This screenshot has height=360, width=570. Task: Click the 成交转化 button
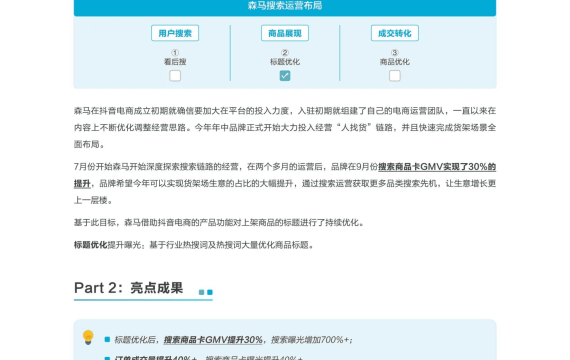click(x=394, y=33)
